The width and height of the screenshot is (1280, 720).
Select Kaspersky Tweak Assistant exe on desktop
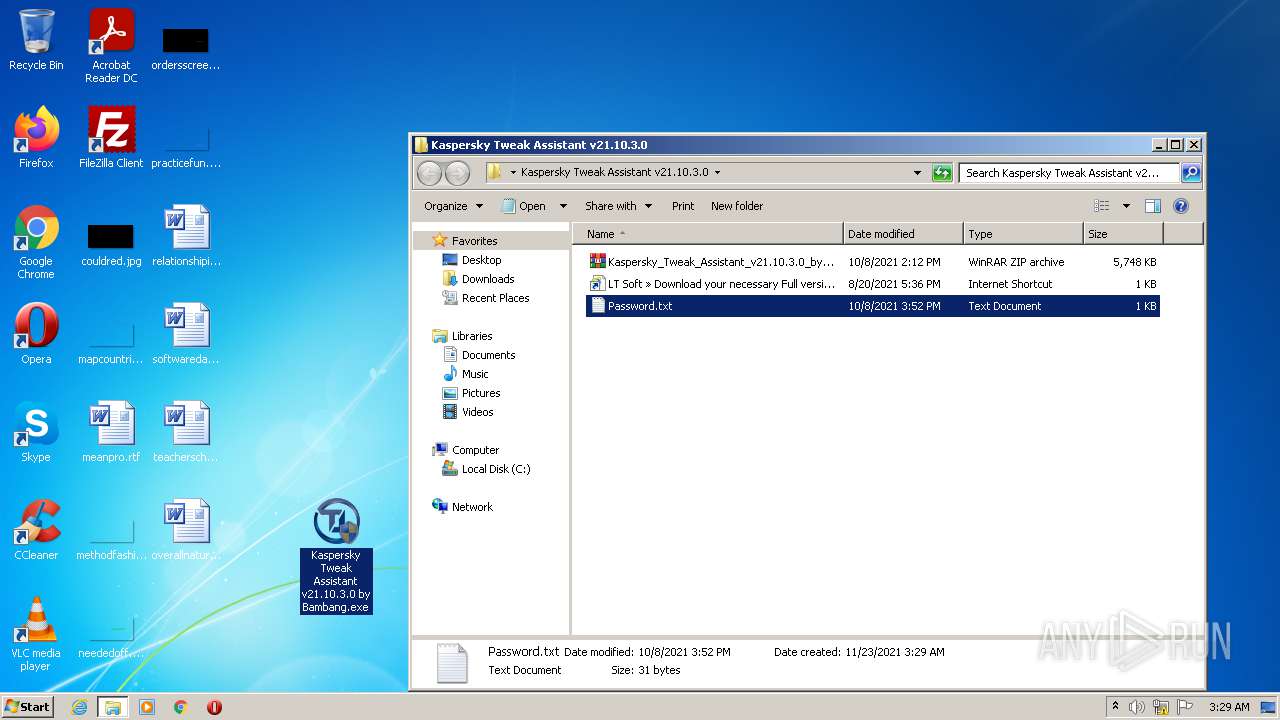336,556
